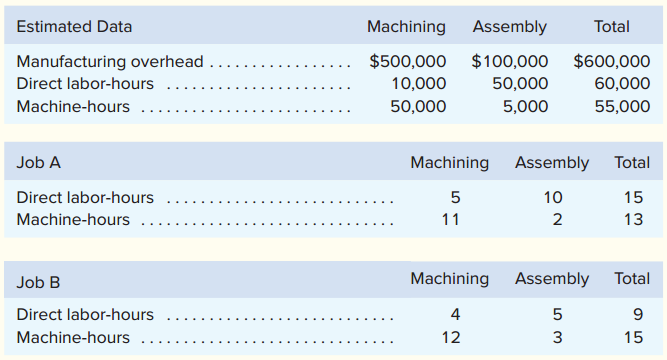Viewport: 667px width, 360px height.
Task: Click the Total column header in Job B
Action: pos(632,279)
